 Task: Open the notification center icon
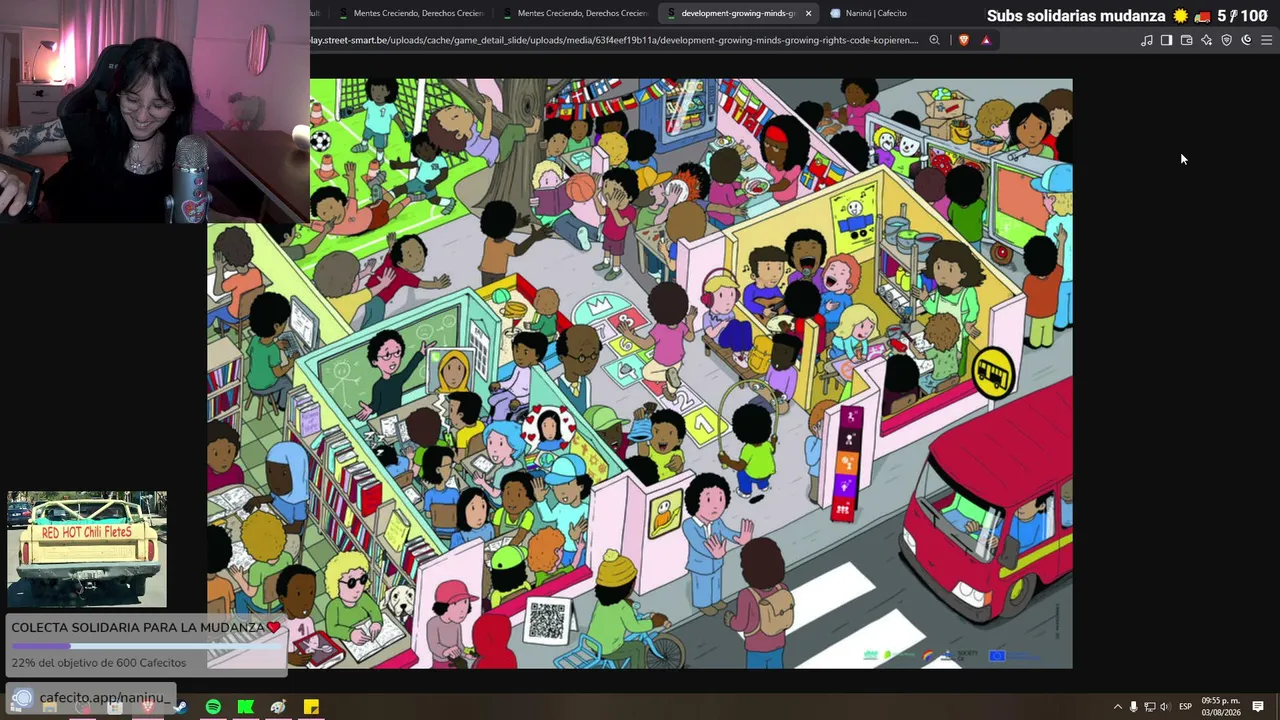[1258, 707]
